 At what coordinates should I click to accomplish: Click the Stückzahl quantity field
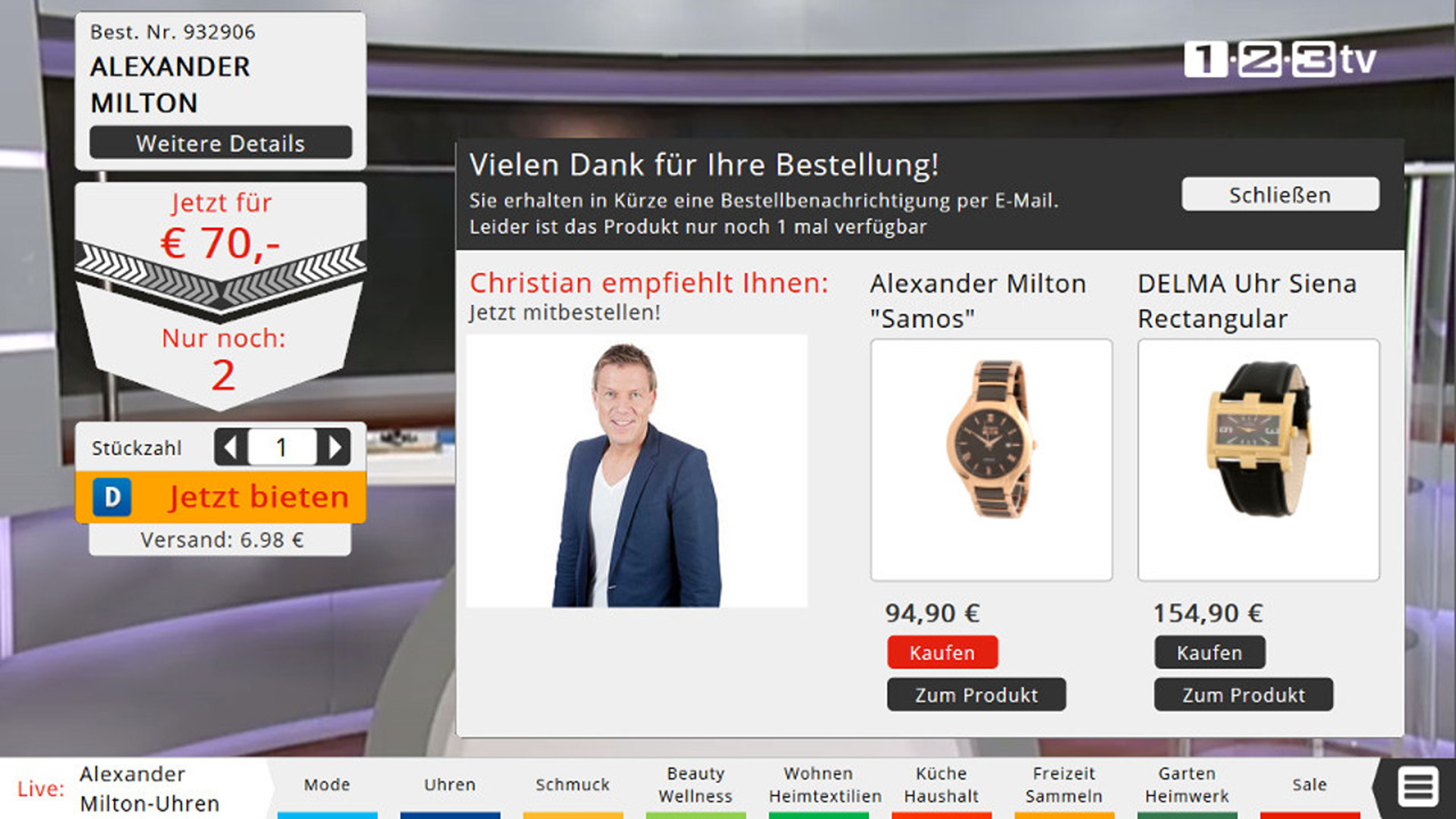click(282, 447)
